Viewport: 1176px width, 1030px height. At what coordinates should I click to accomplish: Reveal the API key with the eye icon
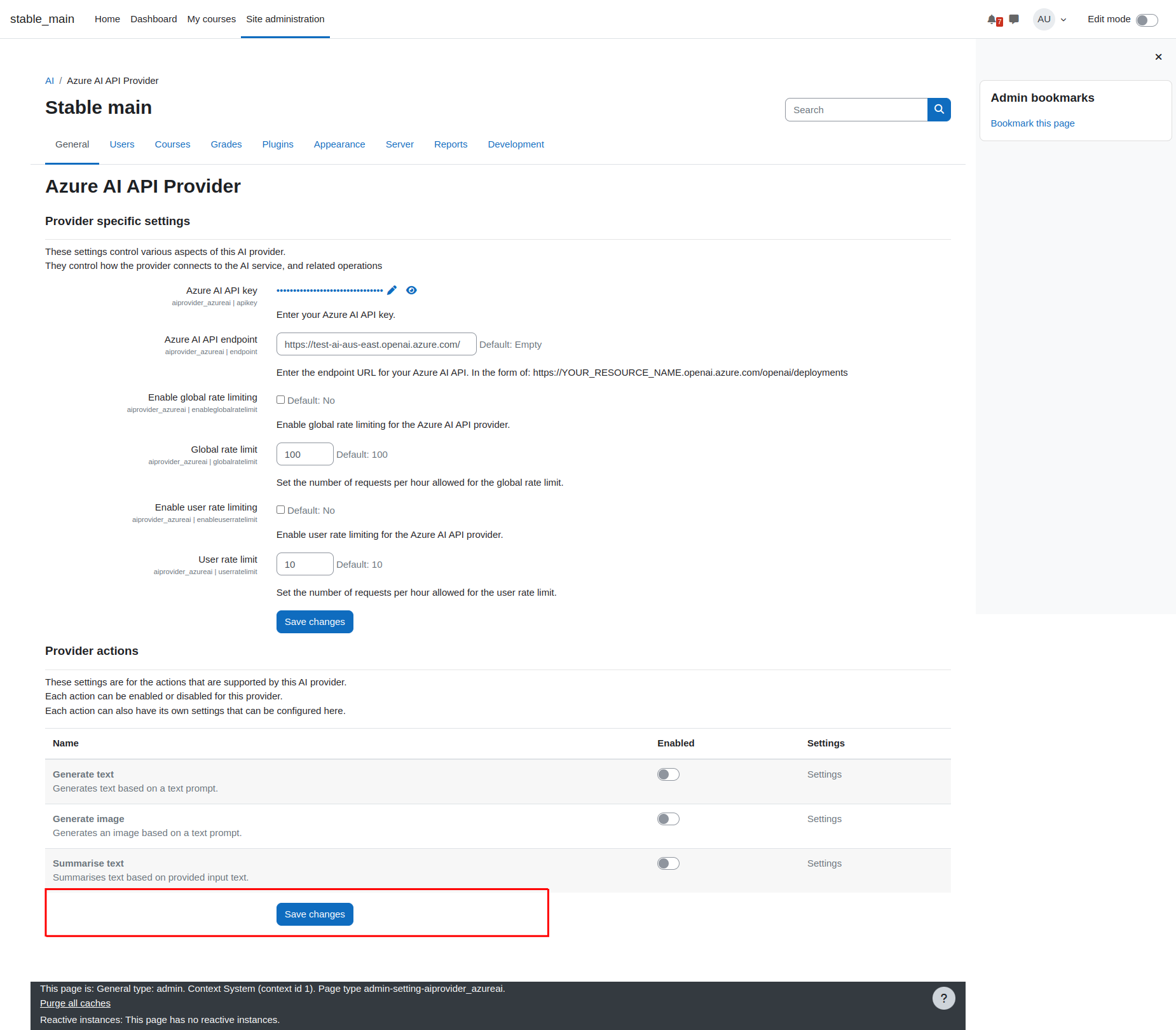[x=411, y=291]
